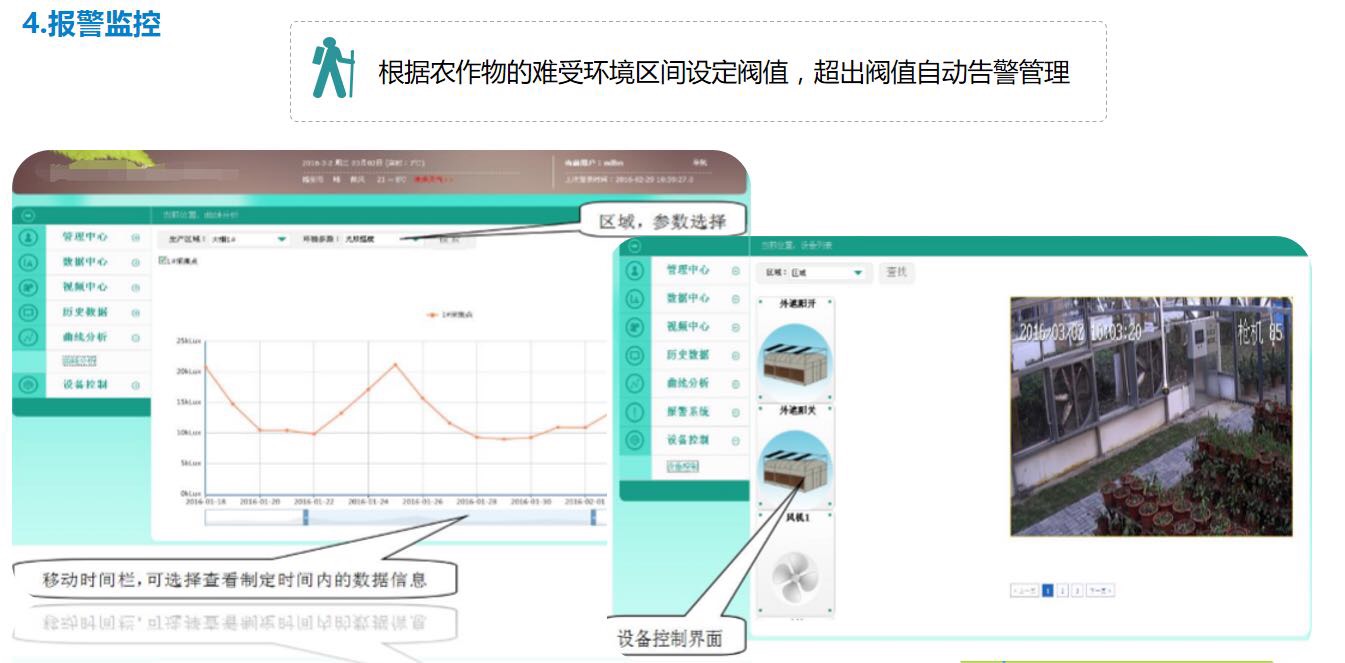The height and width of the screenshot is (663, 1345).
Task: Toggle the 1#采集点 checkbox above the chart
Action: (163, 261)
